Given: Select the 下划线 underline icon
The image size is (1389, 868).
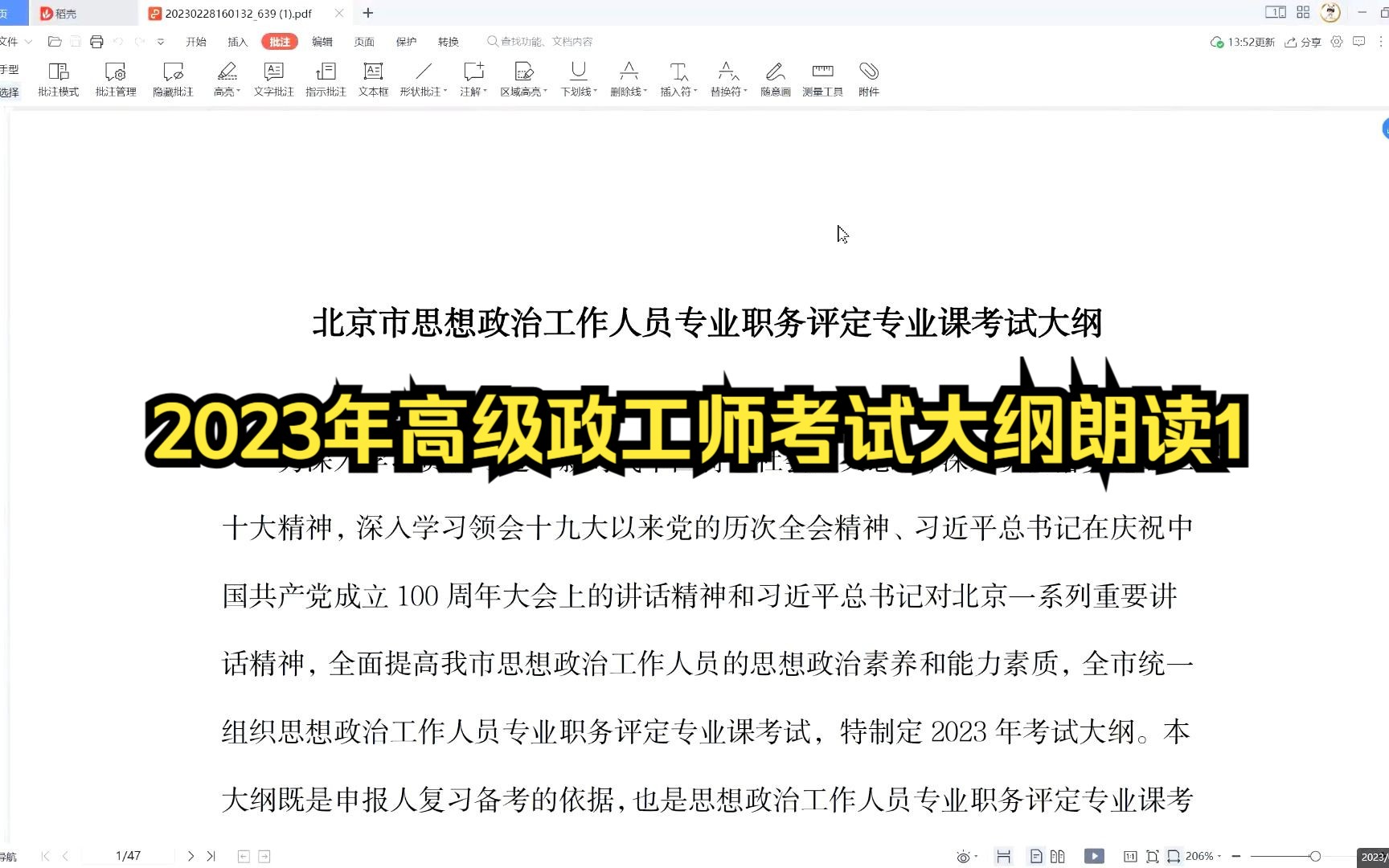Looking at the screenshot, I should [x=578, y=72].
